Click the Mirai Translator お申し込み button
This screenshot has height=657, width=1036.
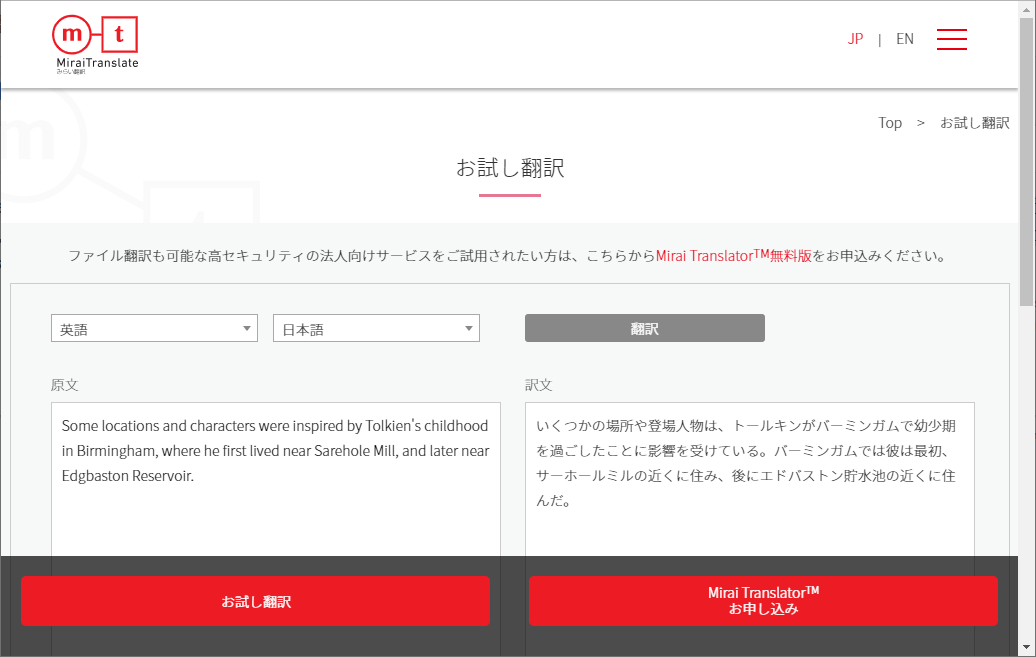pos(763,600)
